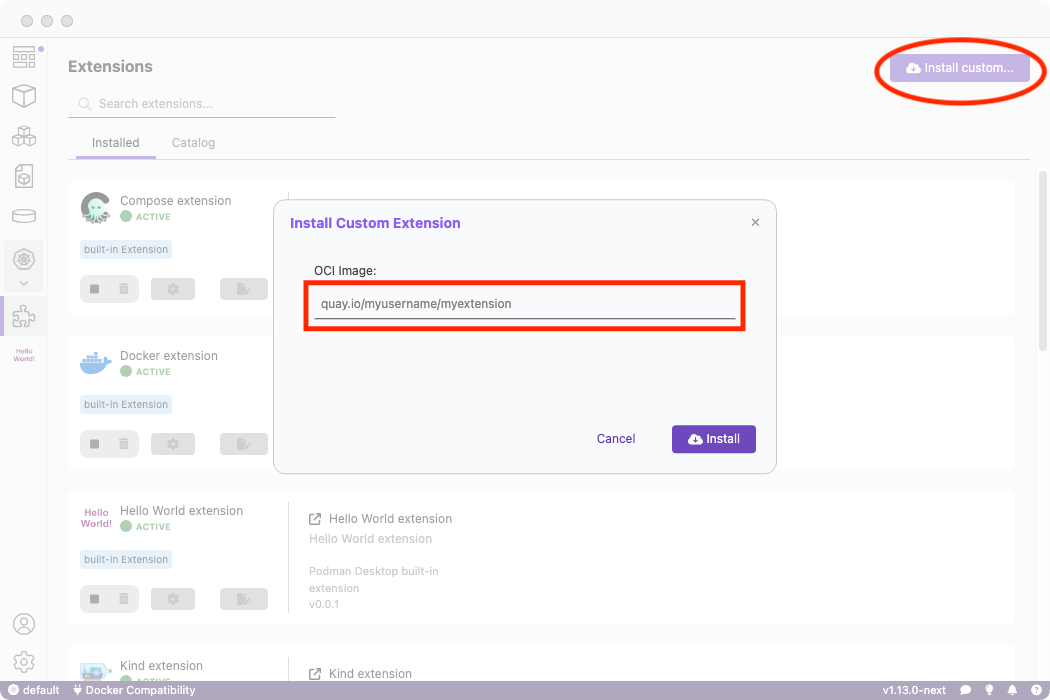Click the Docker extension whale logo
The image size is (1050, 700).
[96, 362]
